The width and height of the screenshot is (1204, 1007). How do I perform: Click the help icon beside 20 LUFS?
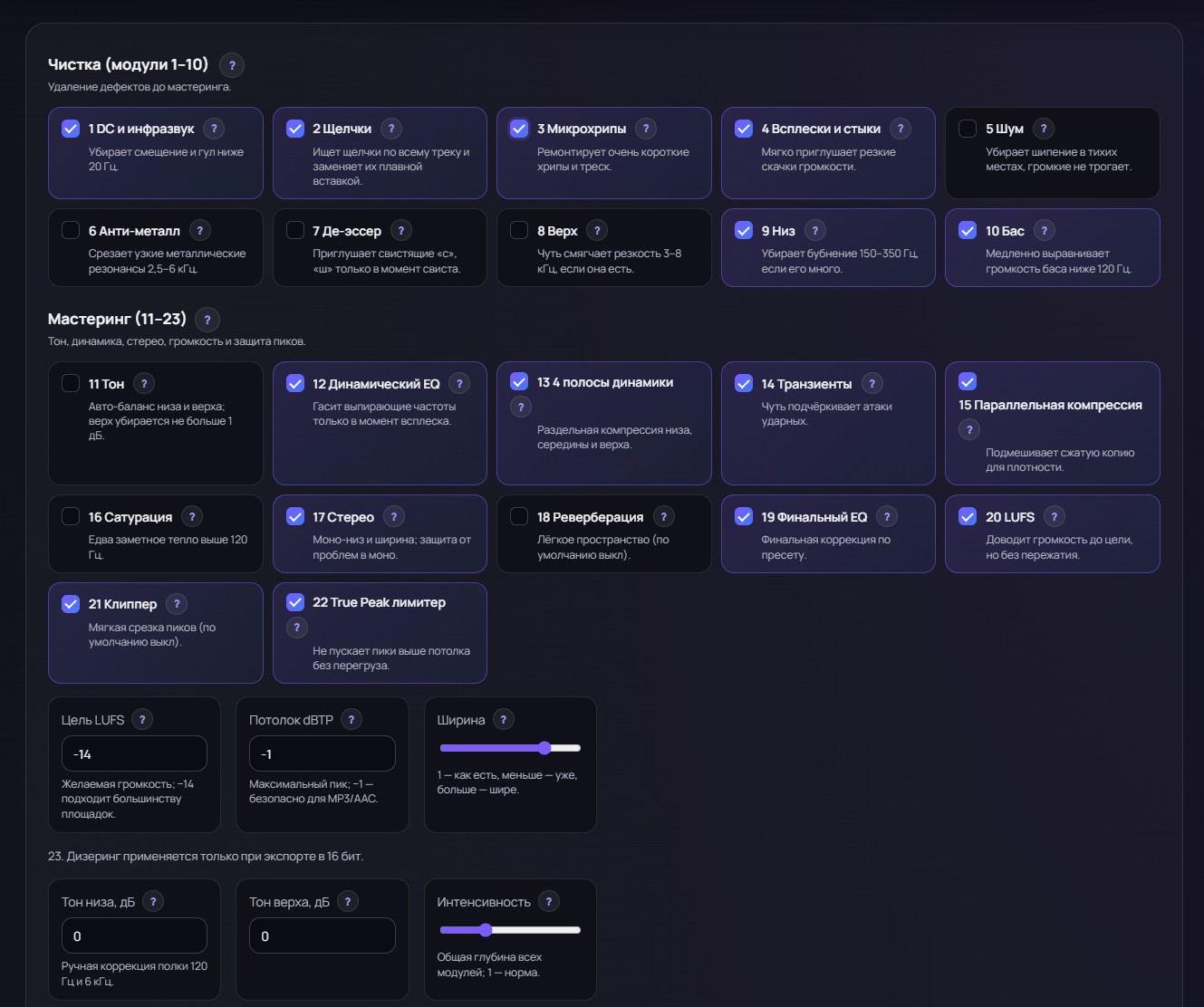tap(1055, 517)
